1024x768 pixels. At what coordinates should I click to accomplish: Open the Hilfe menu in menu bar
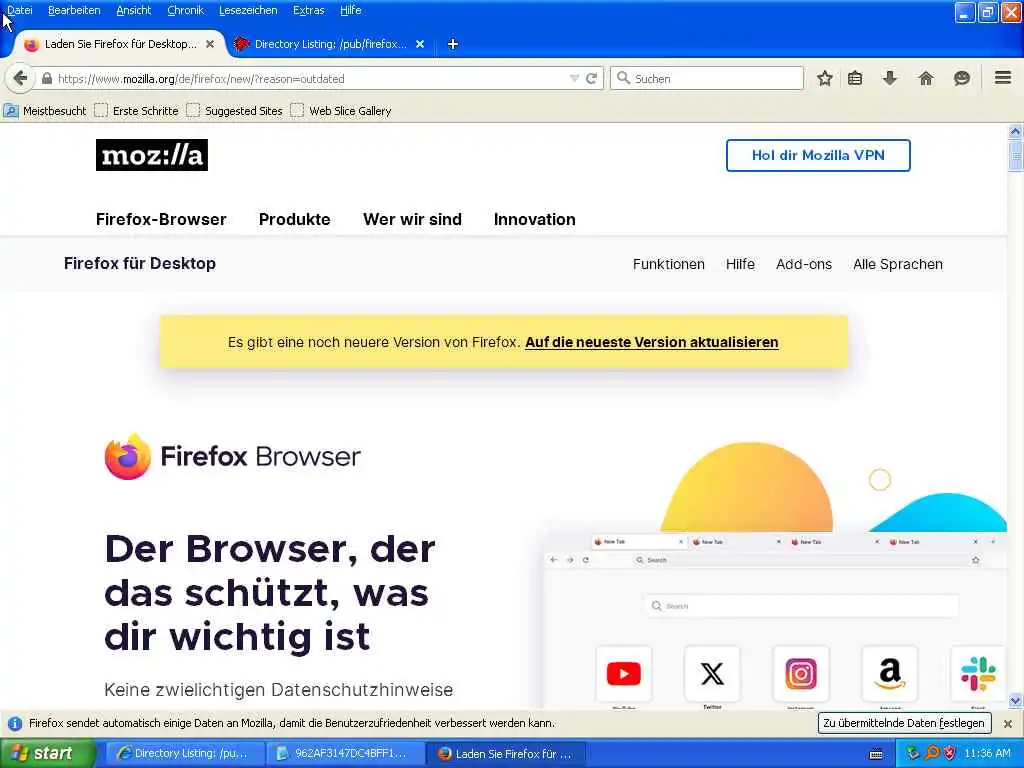pyautogui.click(x=350, y=10)
